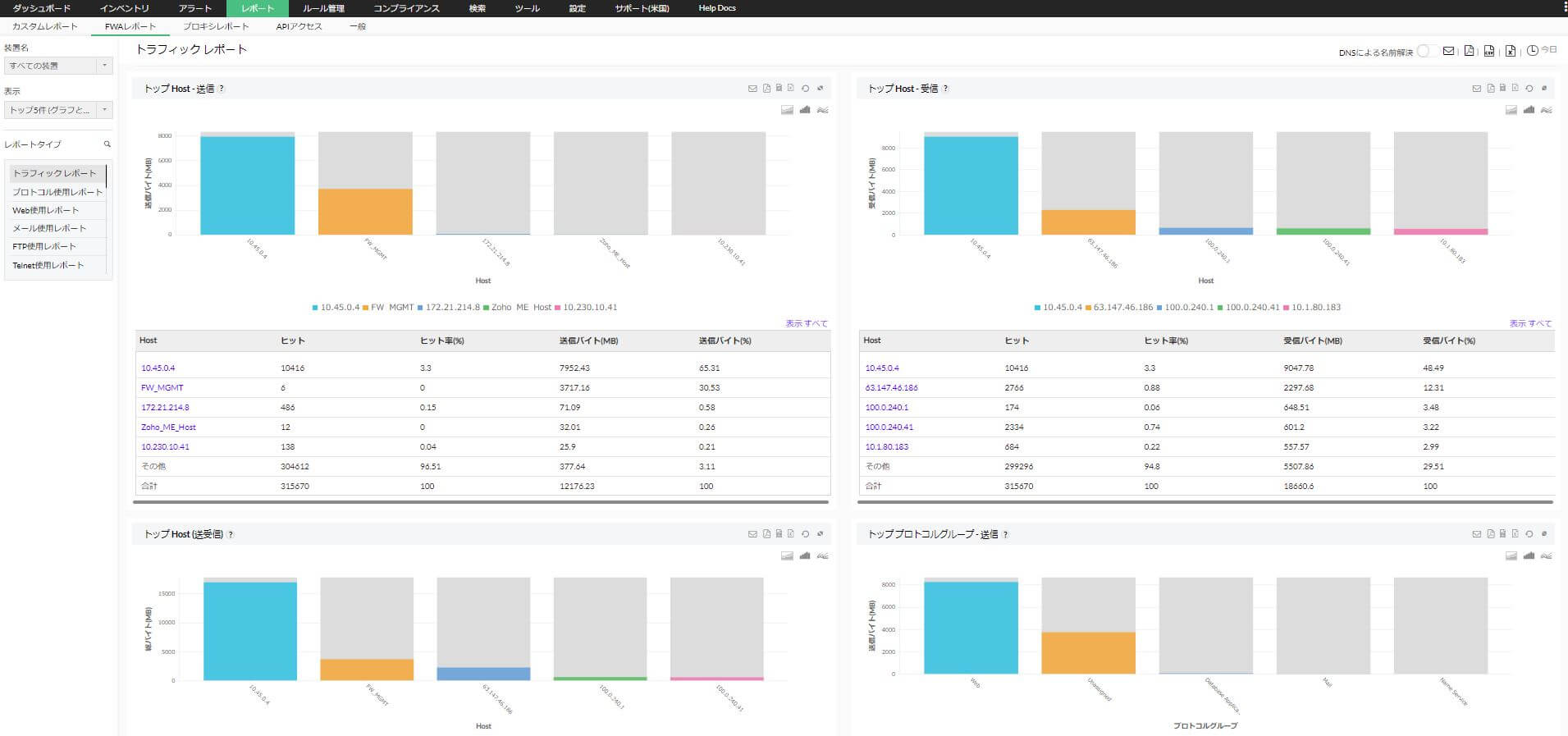Refresh the トップ Host - 送信 widget

806,89
